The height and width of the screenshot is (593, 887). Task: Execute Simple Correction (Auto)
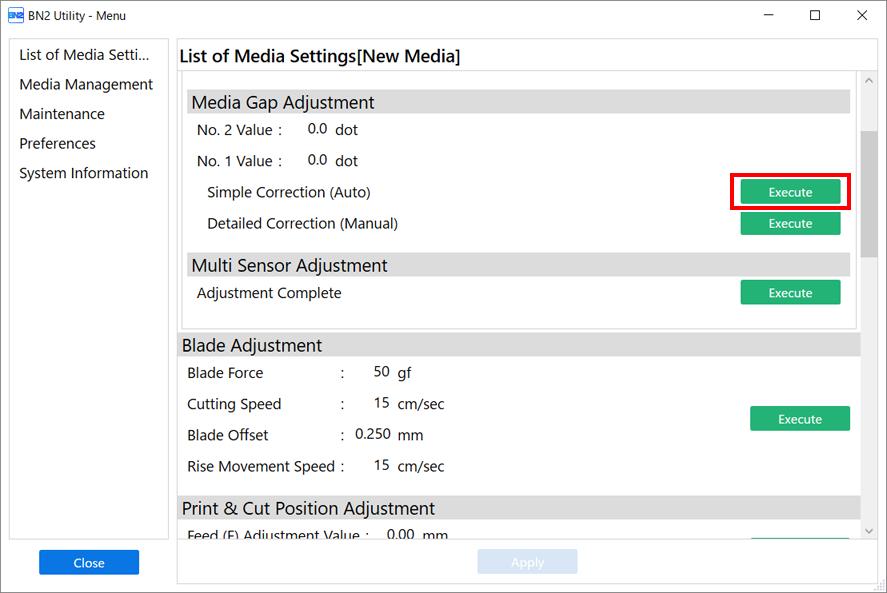click(790, 192)
